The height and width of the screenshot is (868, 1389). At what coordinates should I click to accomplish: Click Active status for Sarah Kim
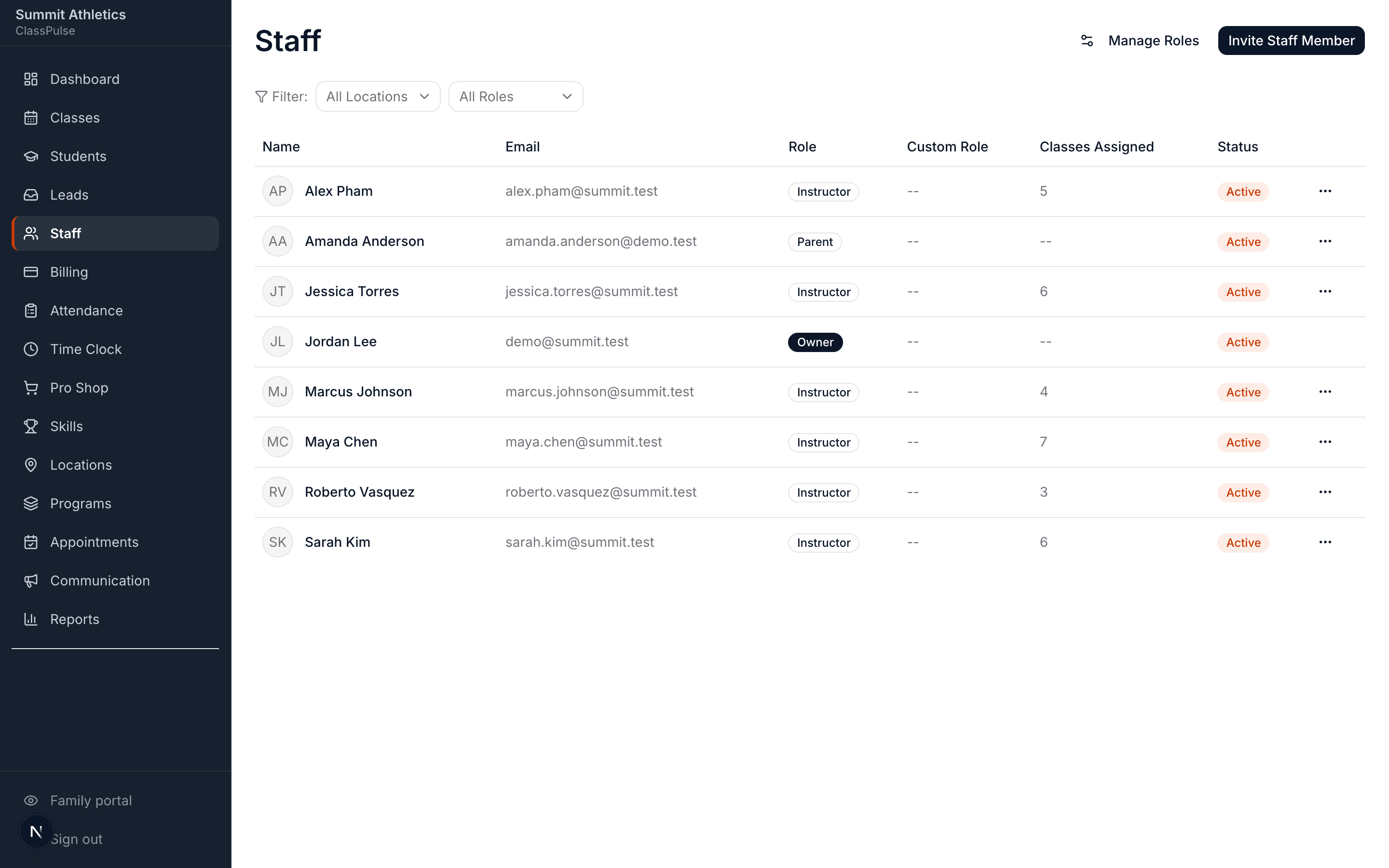pyautogui.click(x=1243, y=542)
